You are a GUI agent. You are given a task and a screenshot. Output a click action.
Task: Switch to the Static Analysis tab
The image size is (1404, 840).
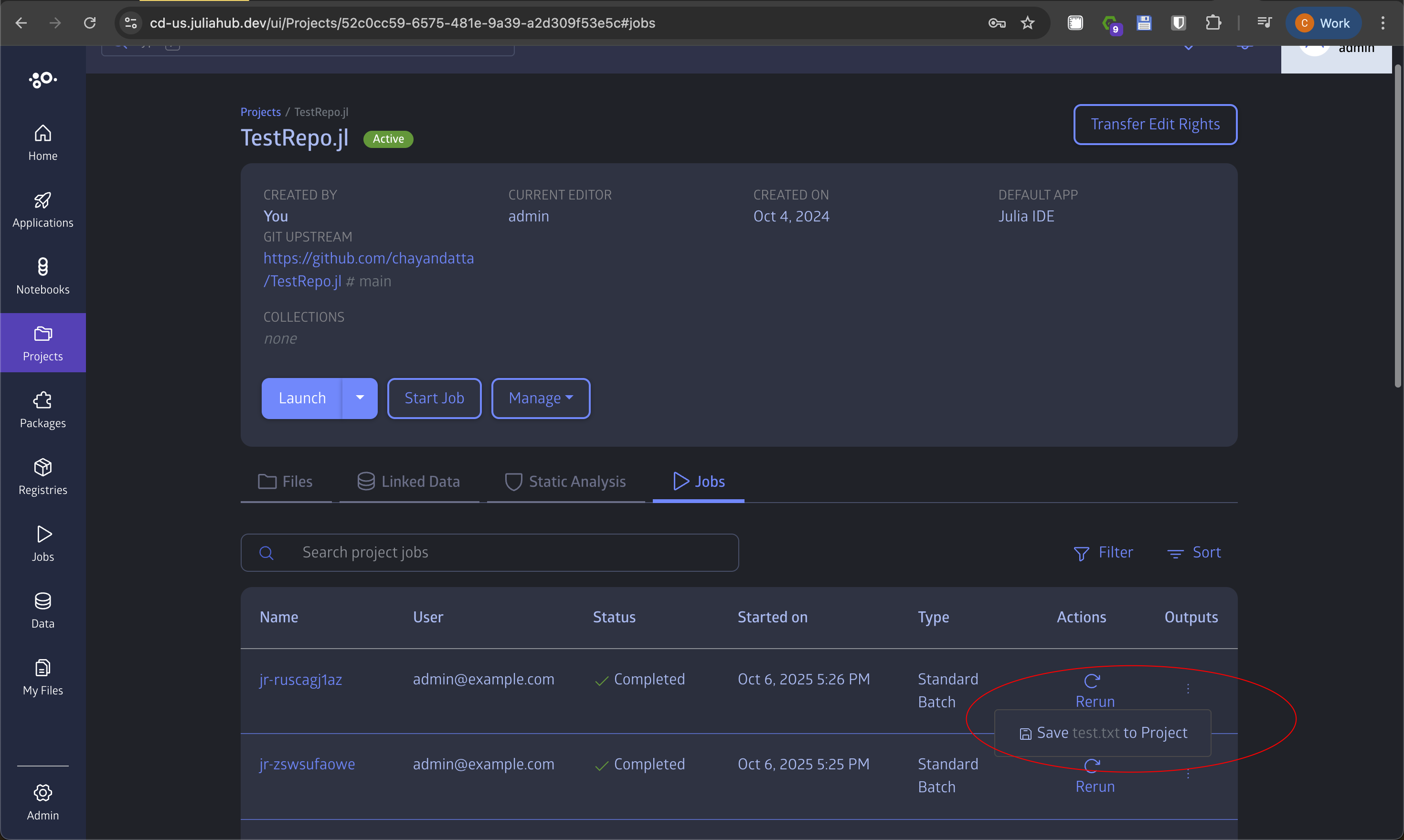pyautogui.click(x=565, y=481)
